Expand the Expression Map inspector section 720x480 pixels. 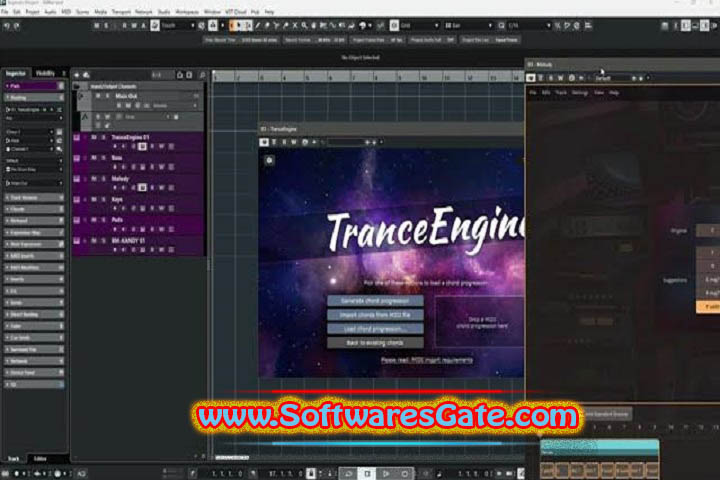tap(34, 232)
